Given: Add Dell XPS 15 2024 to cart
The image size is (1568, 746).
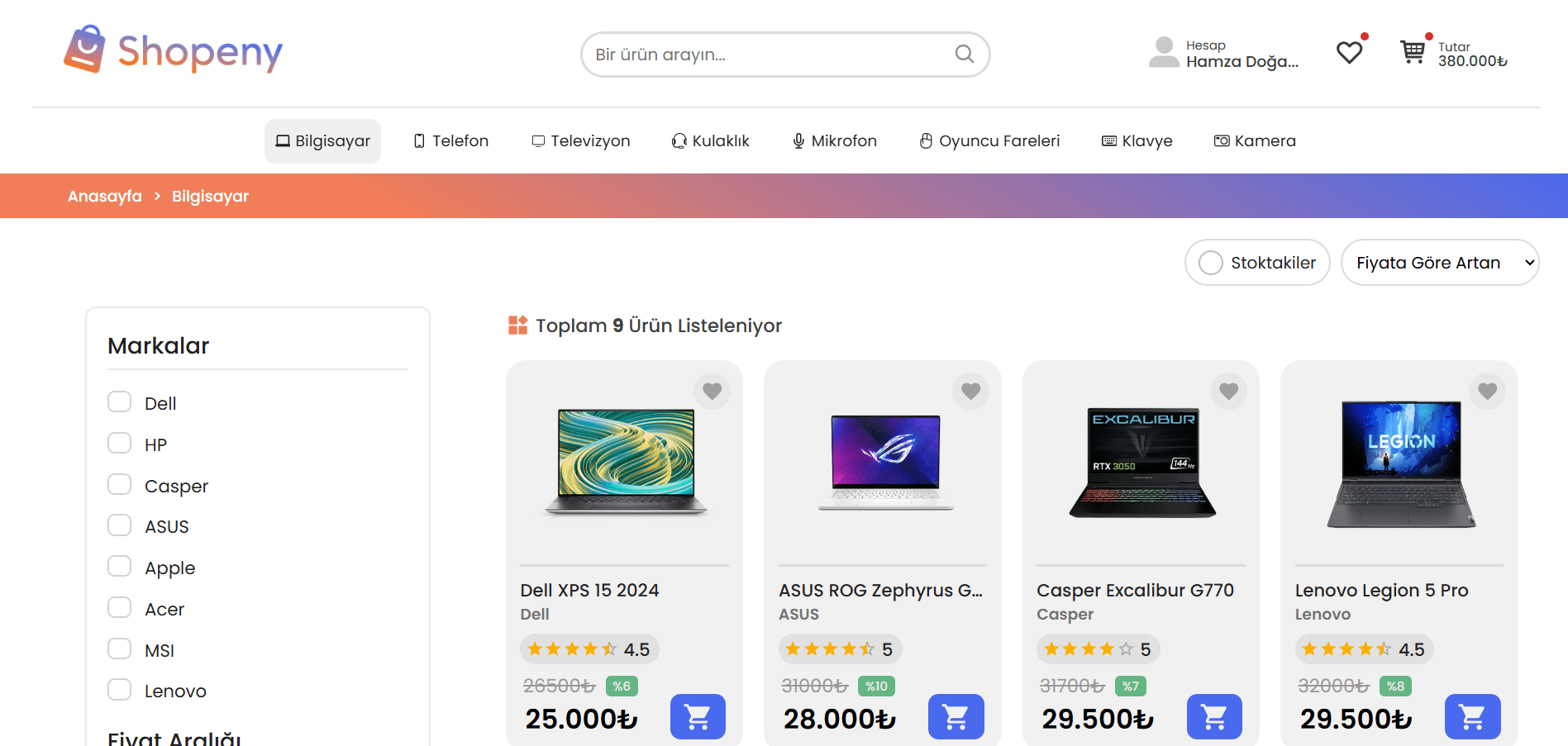Looking at the screenshot, I should click(698, 716).
